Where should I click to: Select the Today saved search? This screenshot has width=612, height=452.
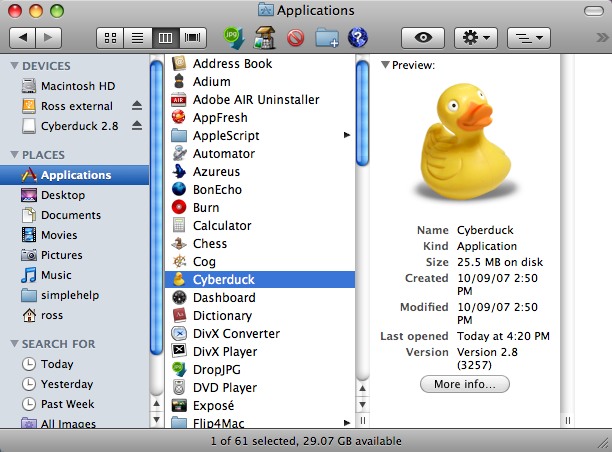click(74, 364)
